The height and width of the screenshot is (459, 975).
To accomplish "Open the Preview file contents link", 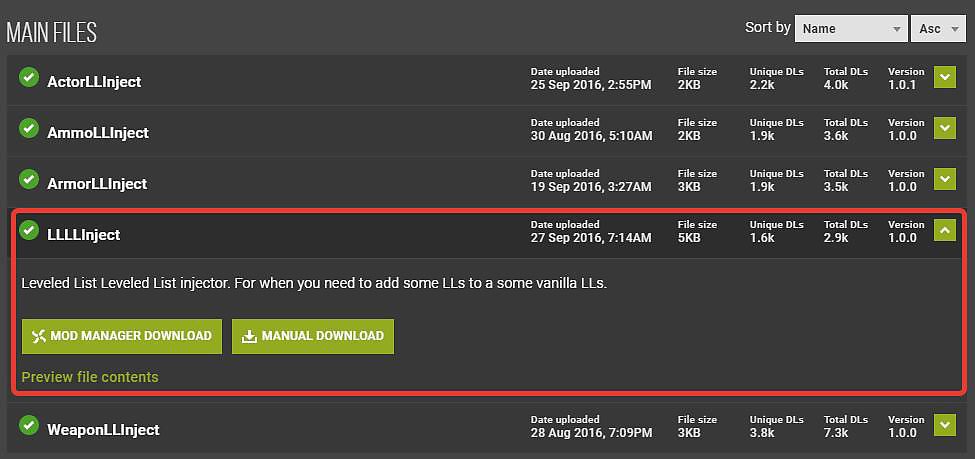I will [x=90, y=377].
